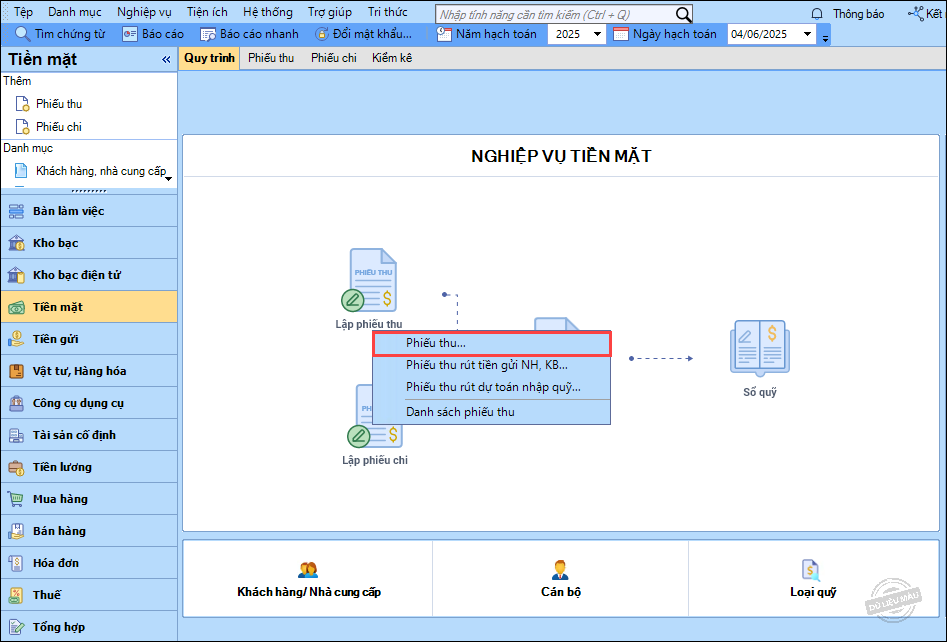Click the Năm hạch toán calendar icon
This screenshot has width=947, height=642.
[x=444, y=34]
